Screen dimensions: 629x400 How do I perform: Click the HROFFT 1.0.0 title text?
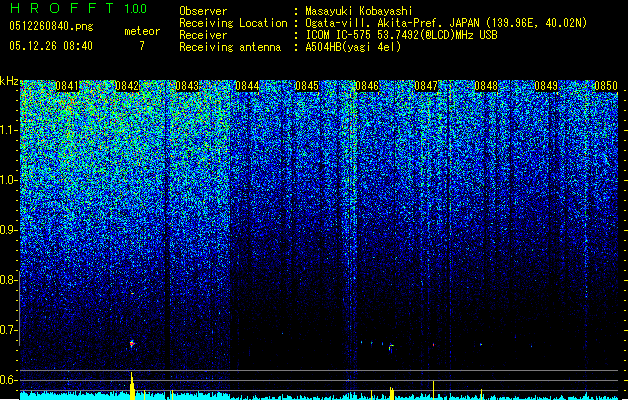pyautogui.click(x=78, y=8)
